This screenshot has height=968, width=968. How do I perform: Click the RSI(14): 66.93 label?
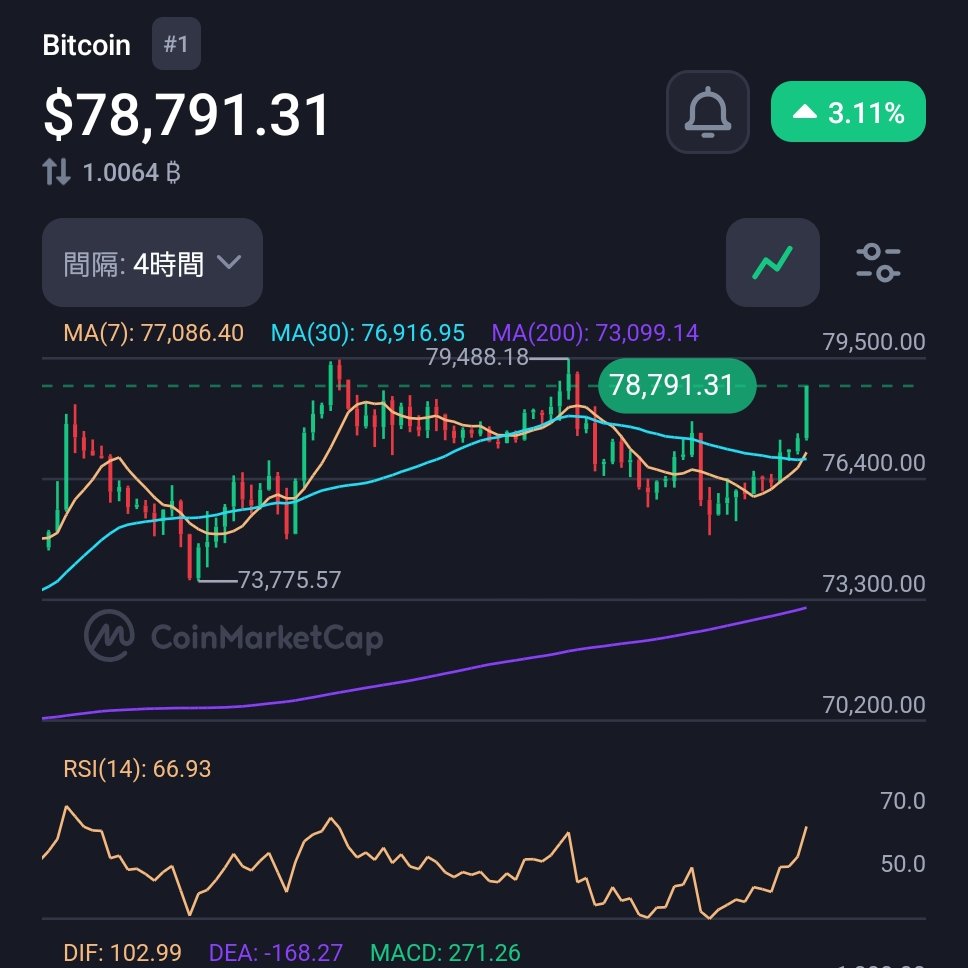tap(137, 769)
